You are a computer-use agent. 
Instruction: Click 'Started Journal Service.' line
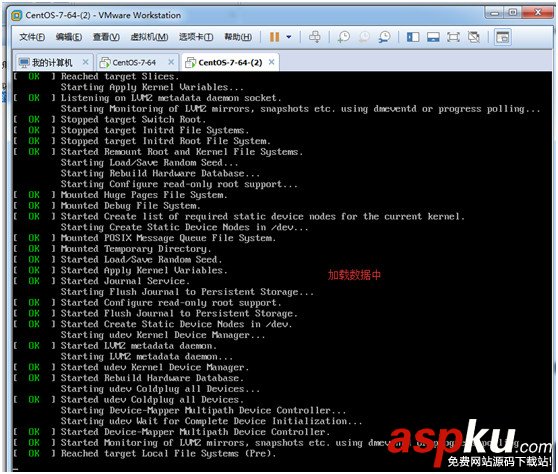[x=125, y=281]
